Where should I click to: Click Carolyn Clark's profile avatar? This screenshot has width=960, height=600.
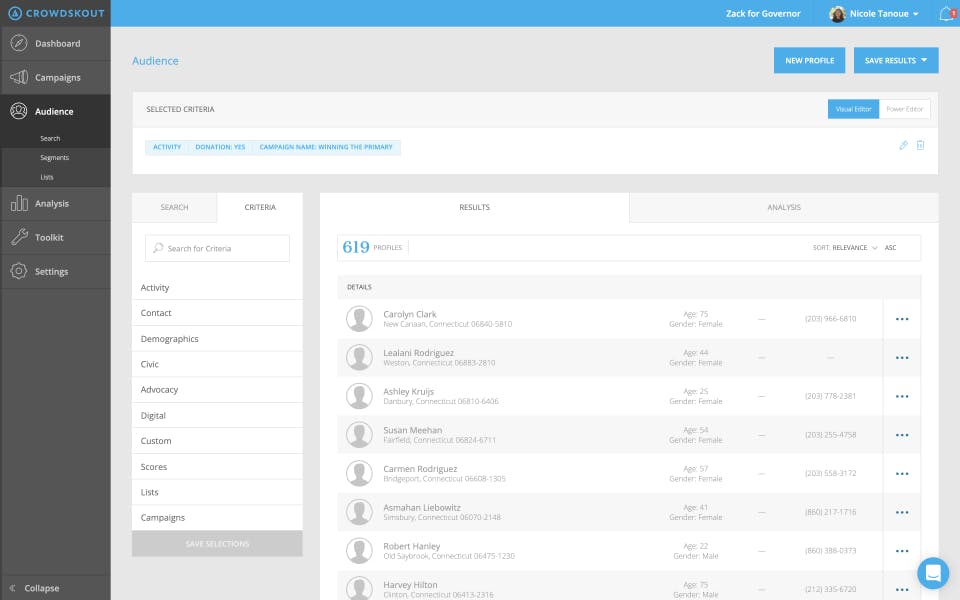359,319
